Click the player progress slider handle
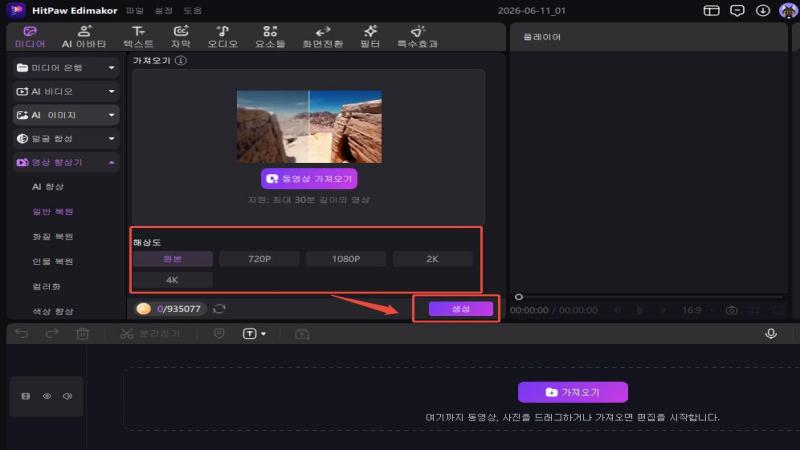This screenshot has width=800, height=450. (x=519, y=297)
